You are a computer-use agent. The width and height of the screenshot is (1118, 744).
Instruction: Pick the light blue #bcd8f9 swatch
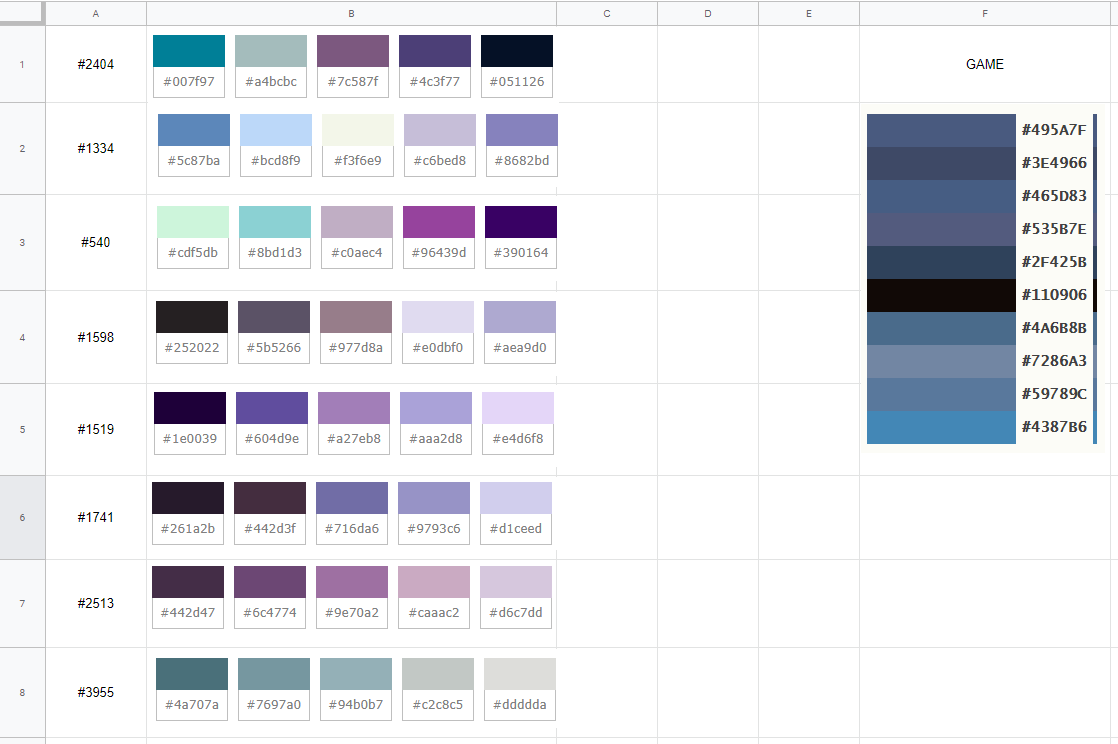point(276,130)
